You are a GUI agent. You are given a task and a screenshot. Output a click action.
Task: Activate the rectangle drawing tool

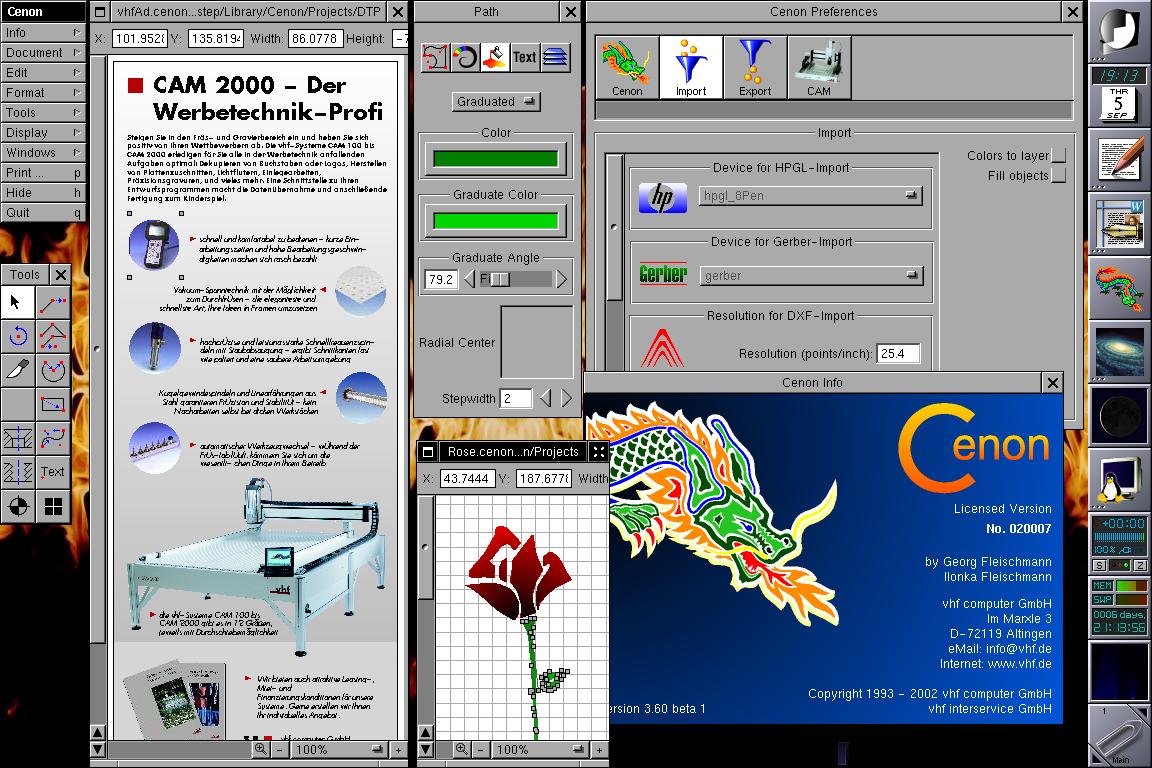click(53, 404)
